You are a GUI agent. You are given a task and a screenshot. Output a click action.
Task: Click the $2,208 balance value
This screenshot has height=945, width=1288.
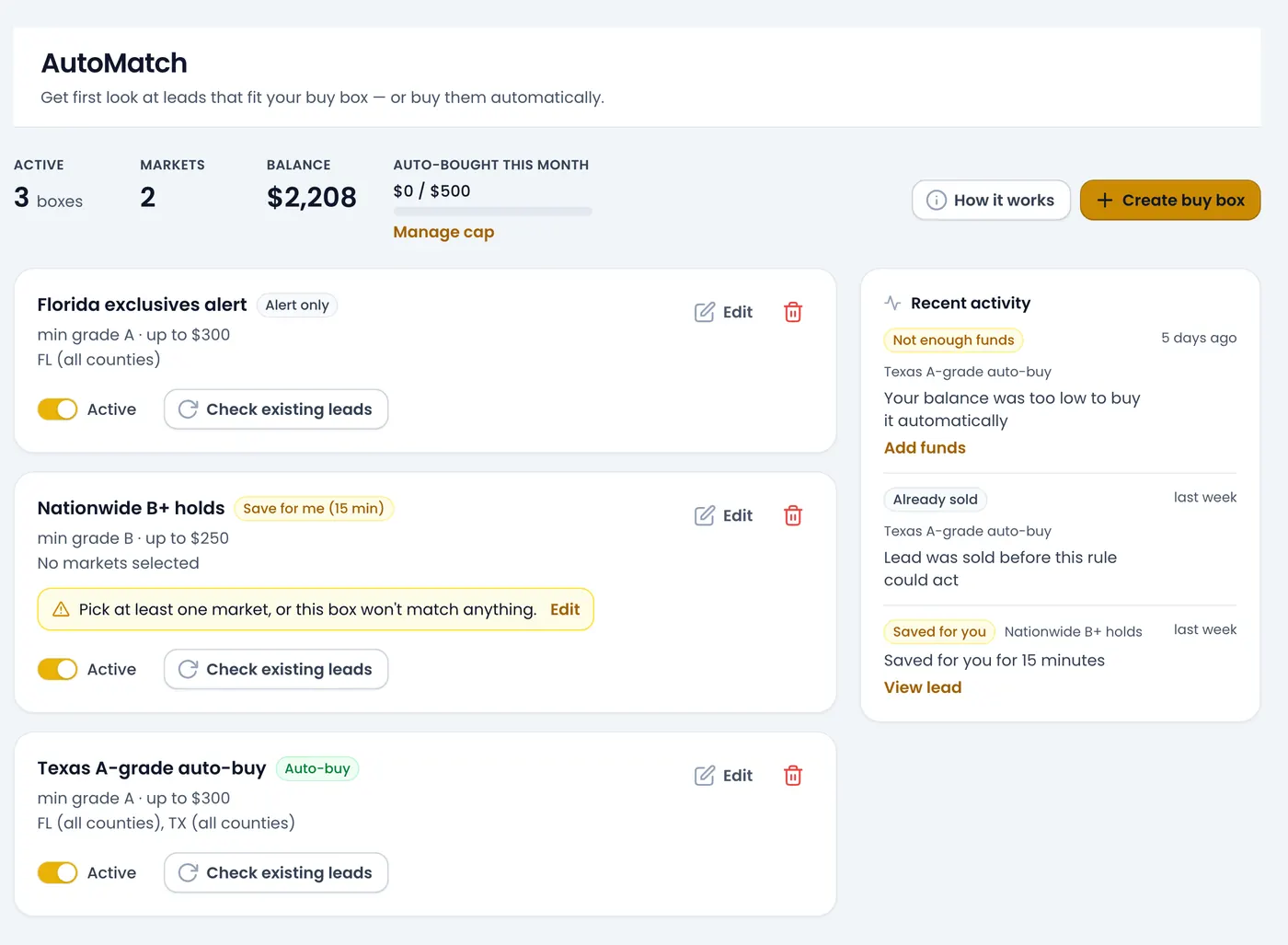[x=312, y=197]
